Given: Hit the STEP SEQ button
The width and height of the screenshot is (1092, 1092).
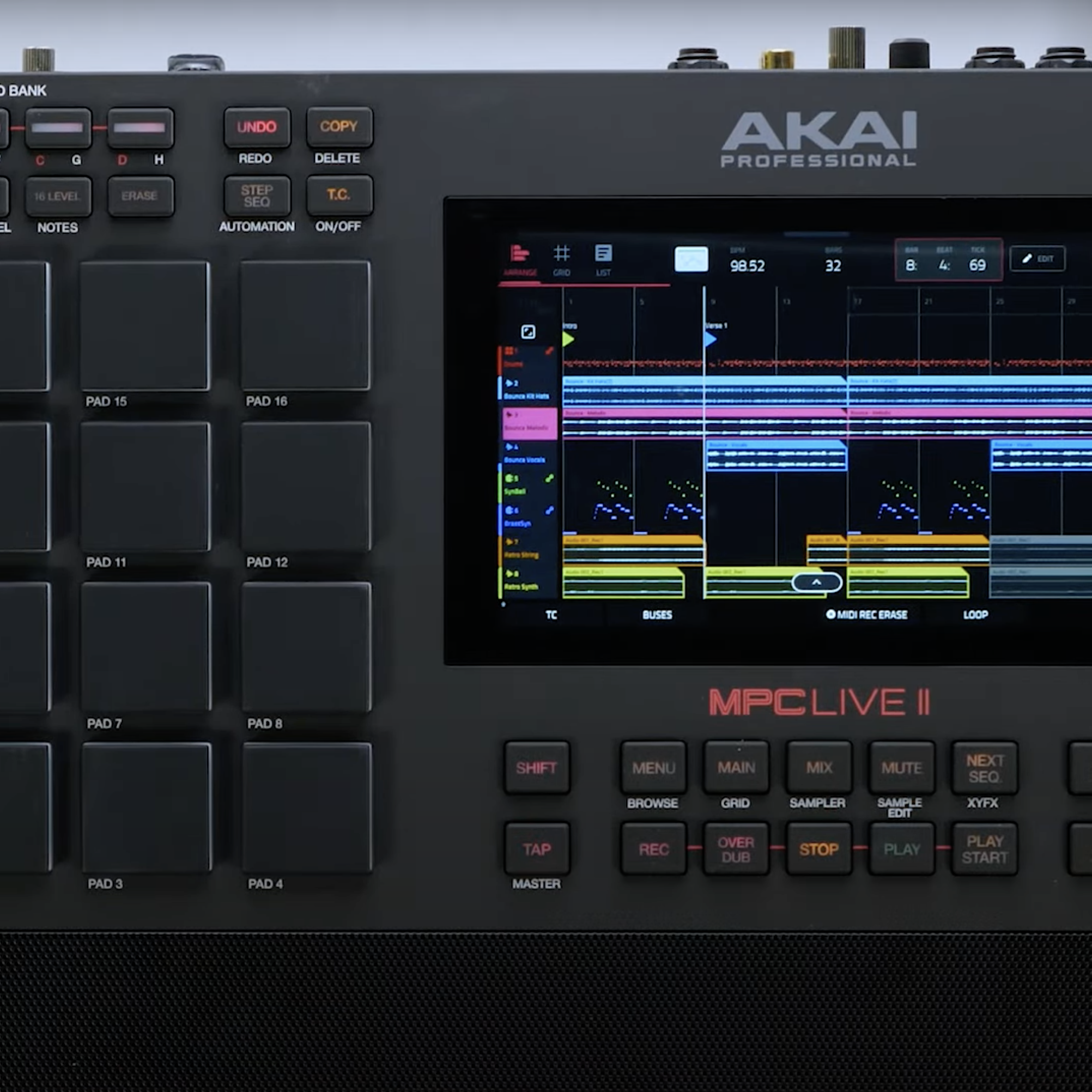Looking at the screenshot, I should point(257,196).
